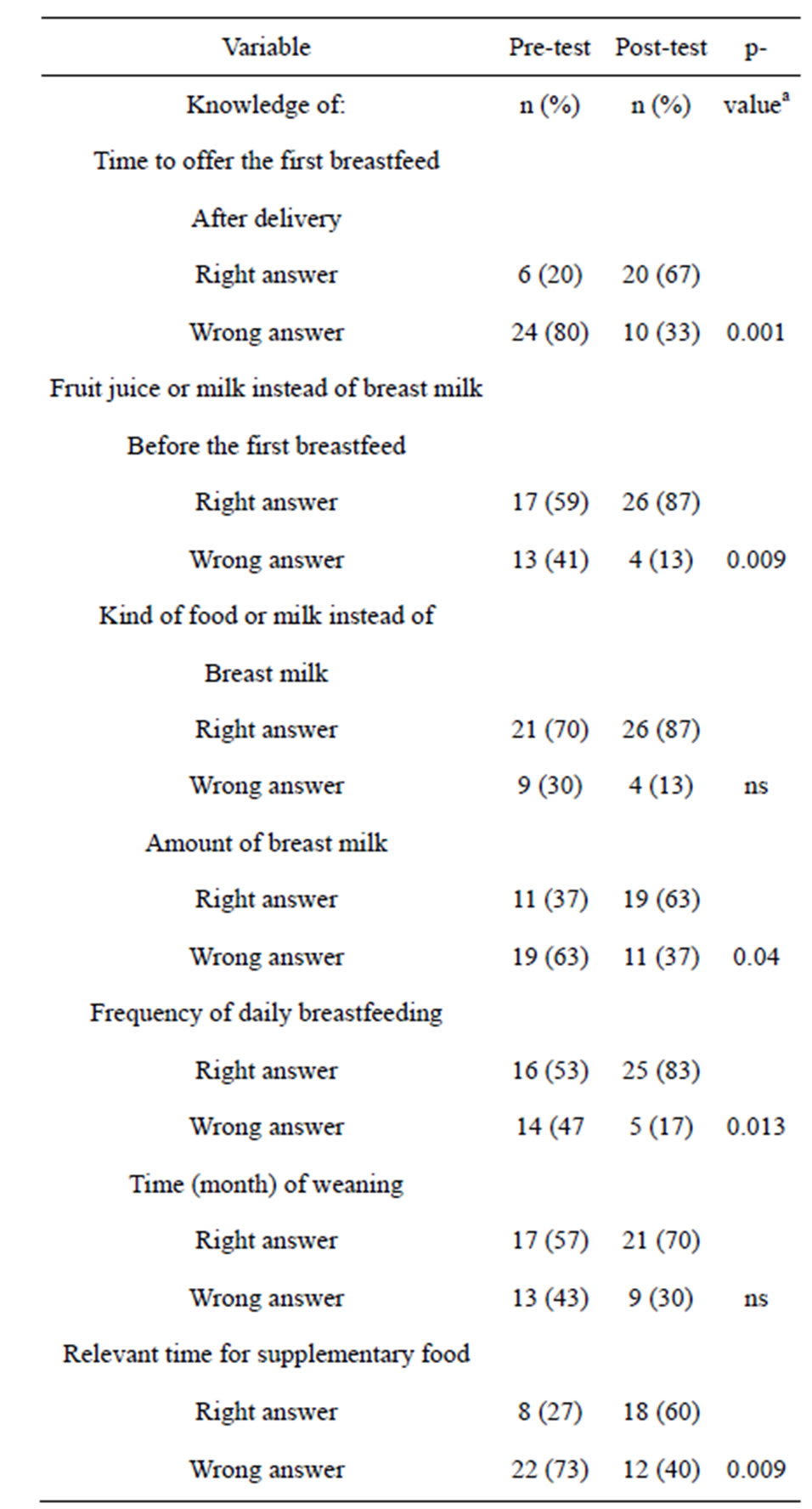Screen dimensions: 812x1509
Task: Select the 0.001 p-value cell
Action: coord(756,332)
